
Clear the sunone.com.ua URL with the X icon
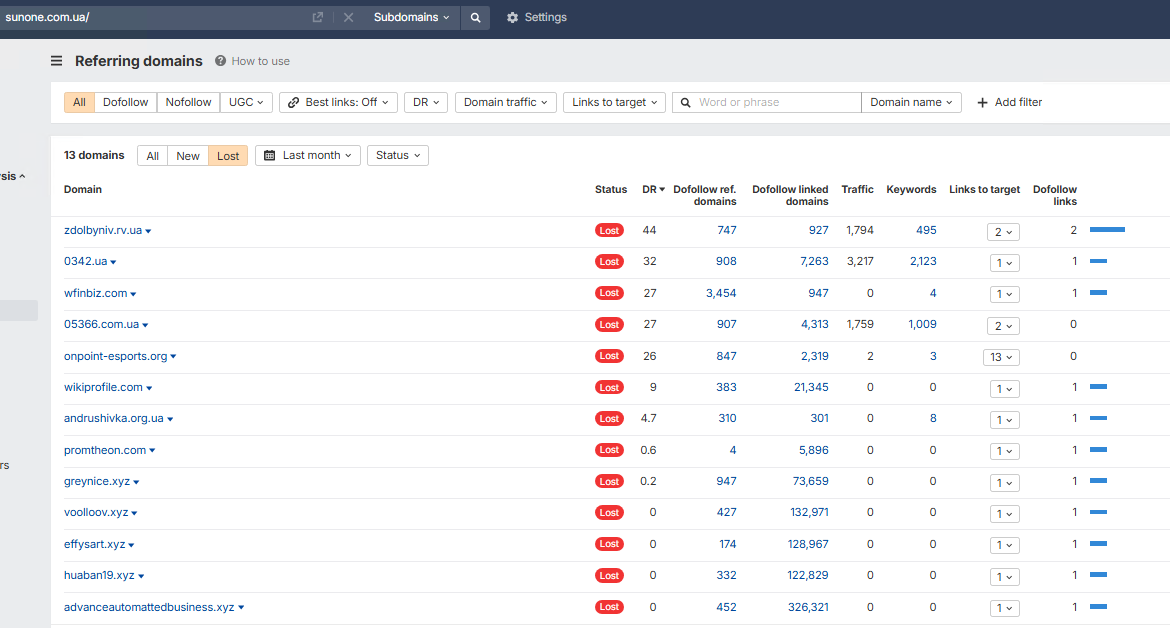[348, 17]
